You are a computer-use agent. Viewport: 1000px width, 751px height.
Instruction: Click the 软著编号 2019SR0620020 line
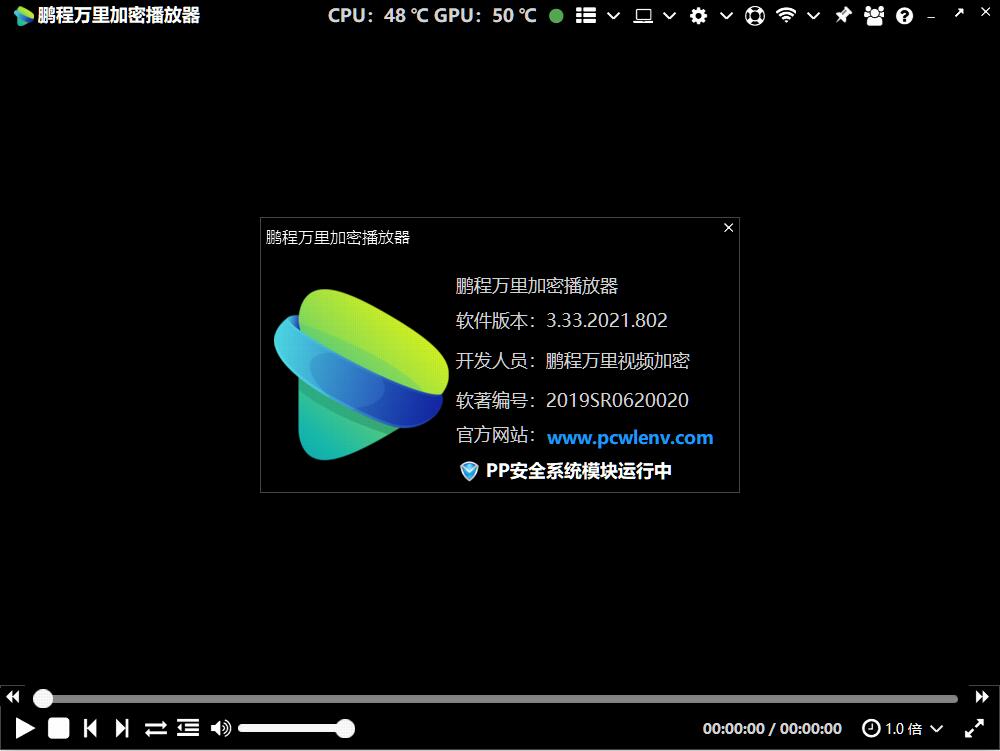(572, 400)
